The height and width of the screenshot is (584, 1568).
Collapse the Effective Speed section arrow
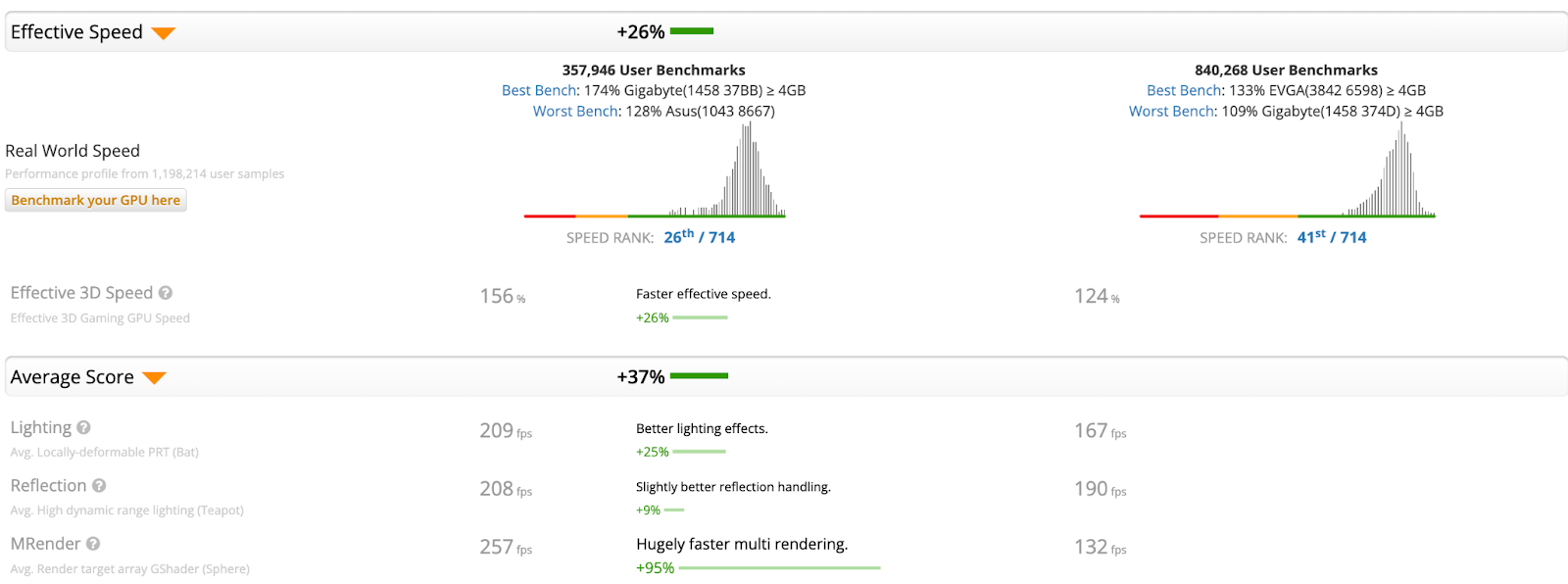(163, 33)
